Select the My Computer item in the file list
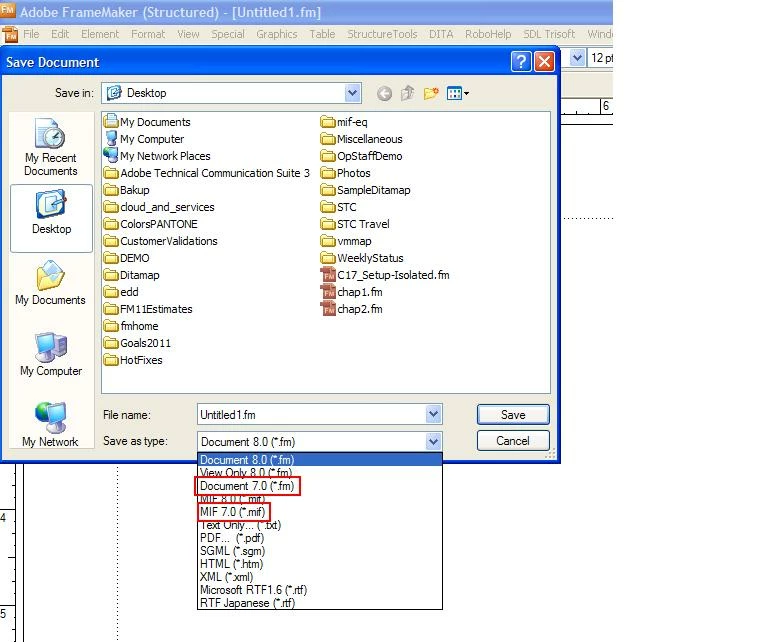Image resolution: width=764 pixels, height=642 pixels. [144, 139]
